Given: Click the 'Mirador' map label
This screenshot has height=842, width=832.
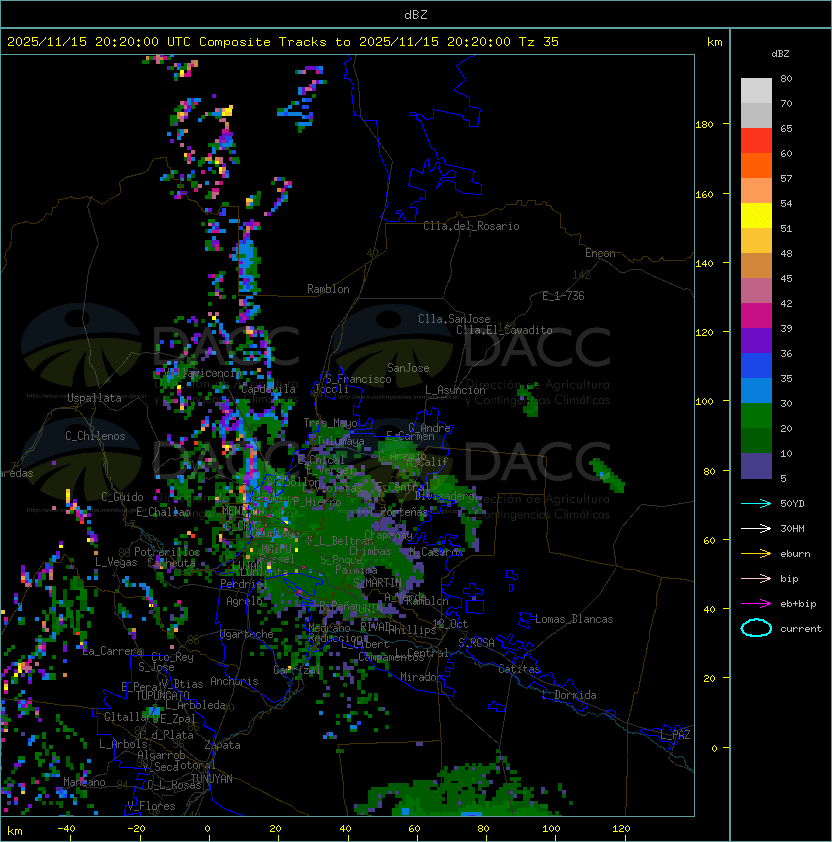Looking at the screenshot, I should (x=422, y=677).
